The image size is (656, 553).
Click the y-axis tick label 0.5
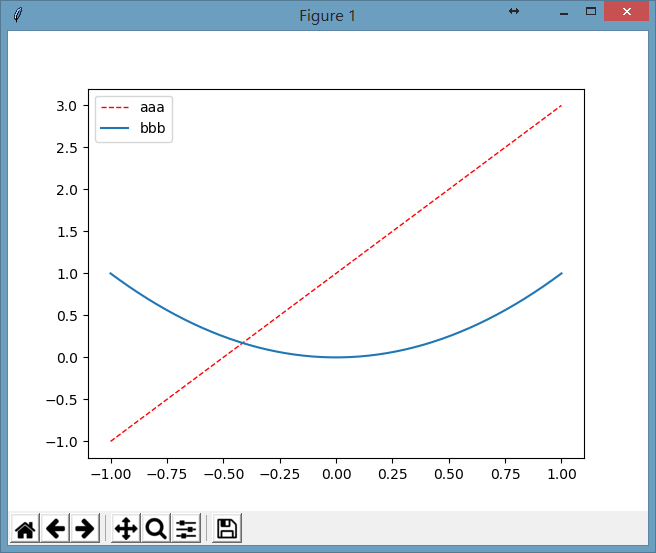click(67, 316)
